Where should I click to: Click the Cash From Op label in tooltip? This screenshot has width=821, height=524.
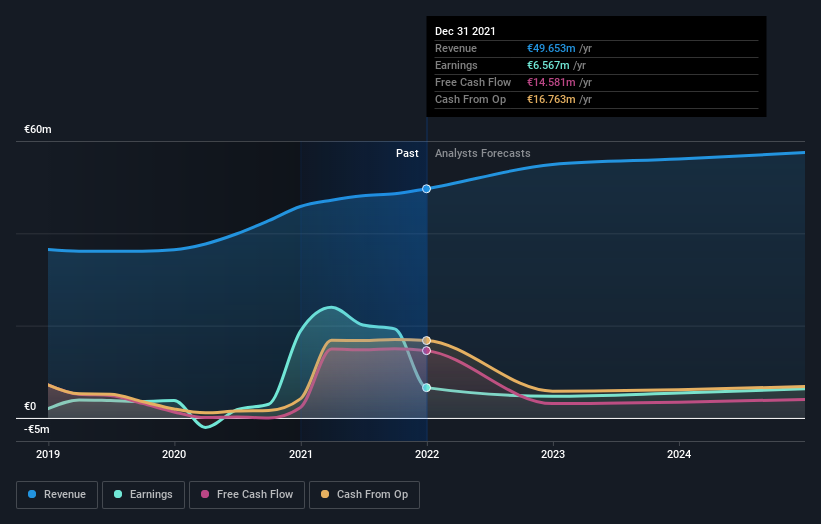point(471,99)
